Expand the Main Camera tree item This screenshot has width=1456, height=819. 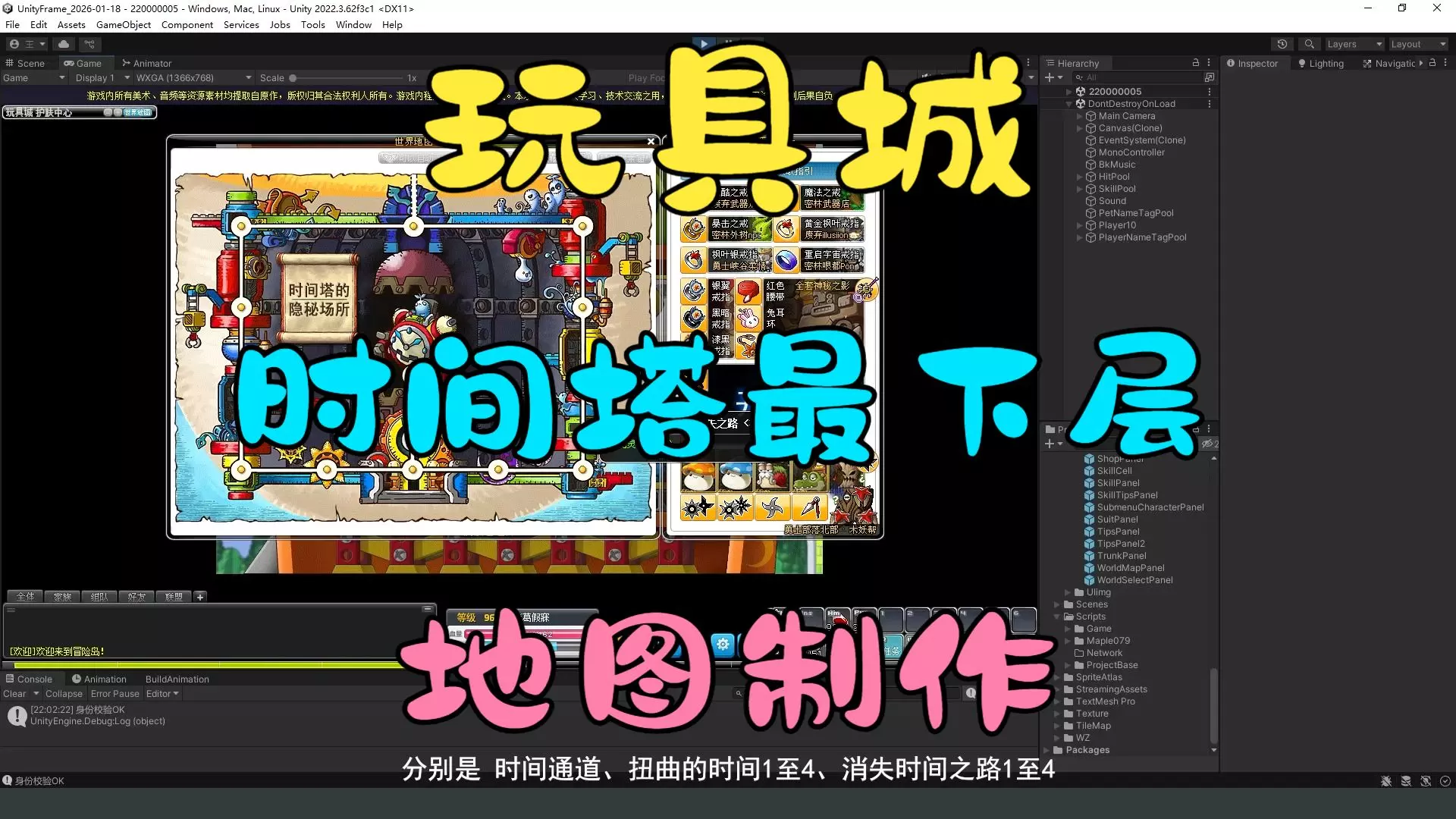tap(1079, 116)
